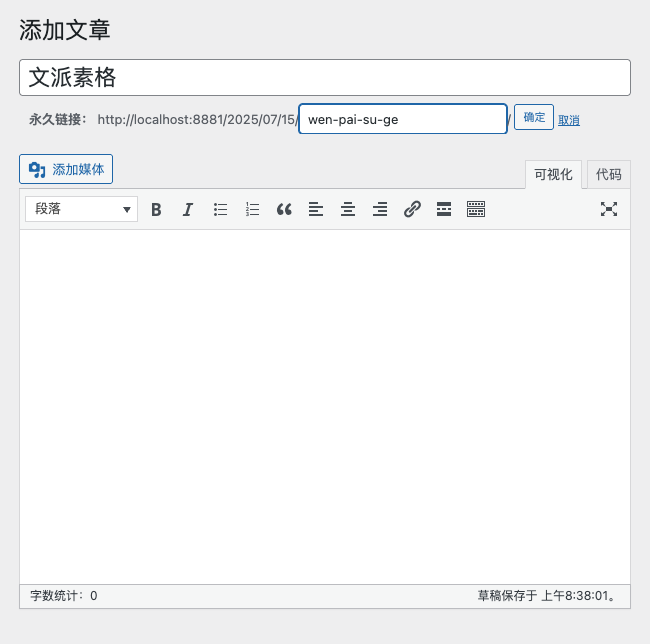This screenshot has height=644, width=650.
Task: Confirm the permalink with 确定
Action: pos(534,117)
